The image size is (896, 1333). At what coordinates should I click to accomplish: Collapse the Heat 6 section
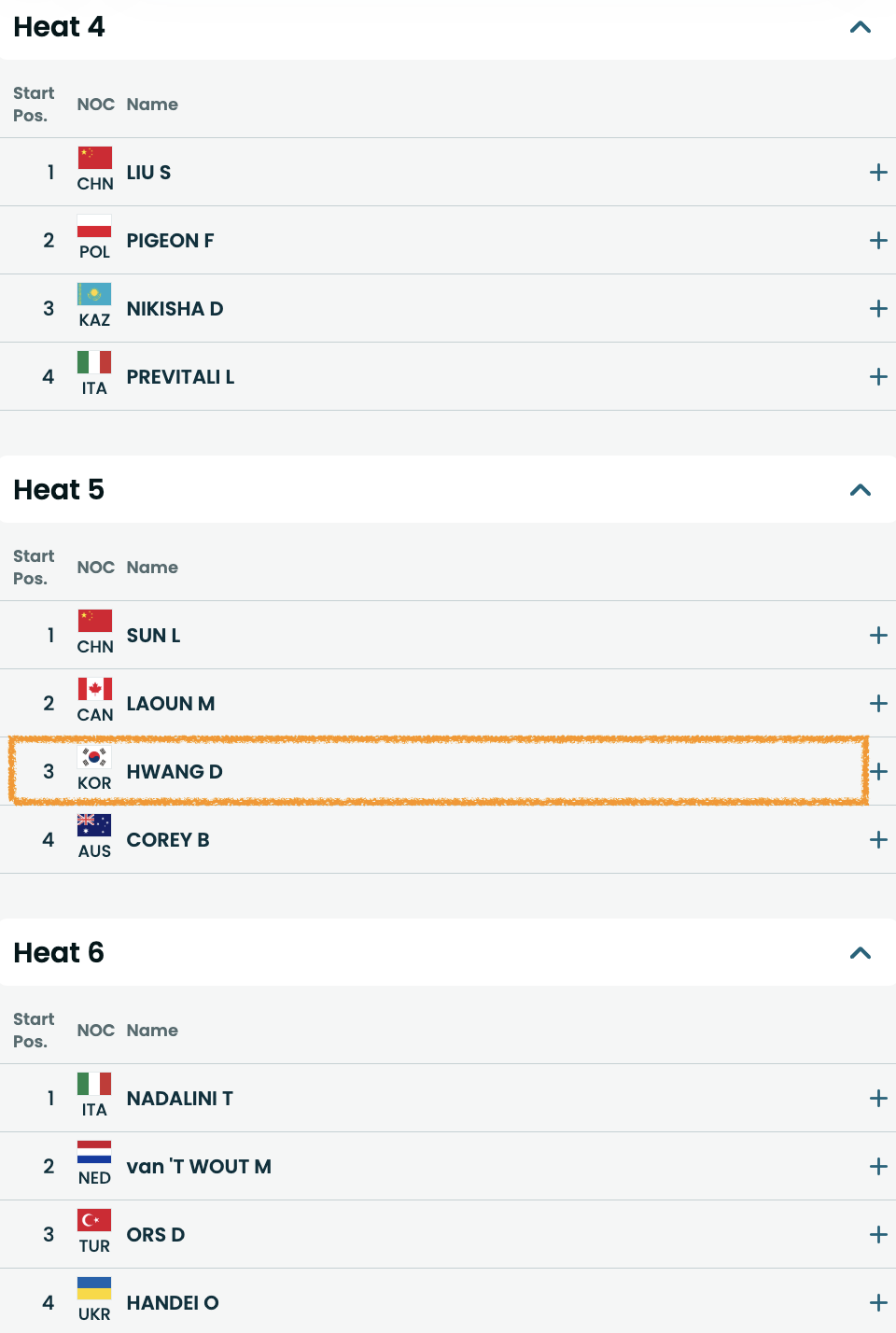(x=860, y=953)
